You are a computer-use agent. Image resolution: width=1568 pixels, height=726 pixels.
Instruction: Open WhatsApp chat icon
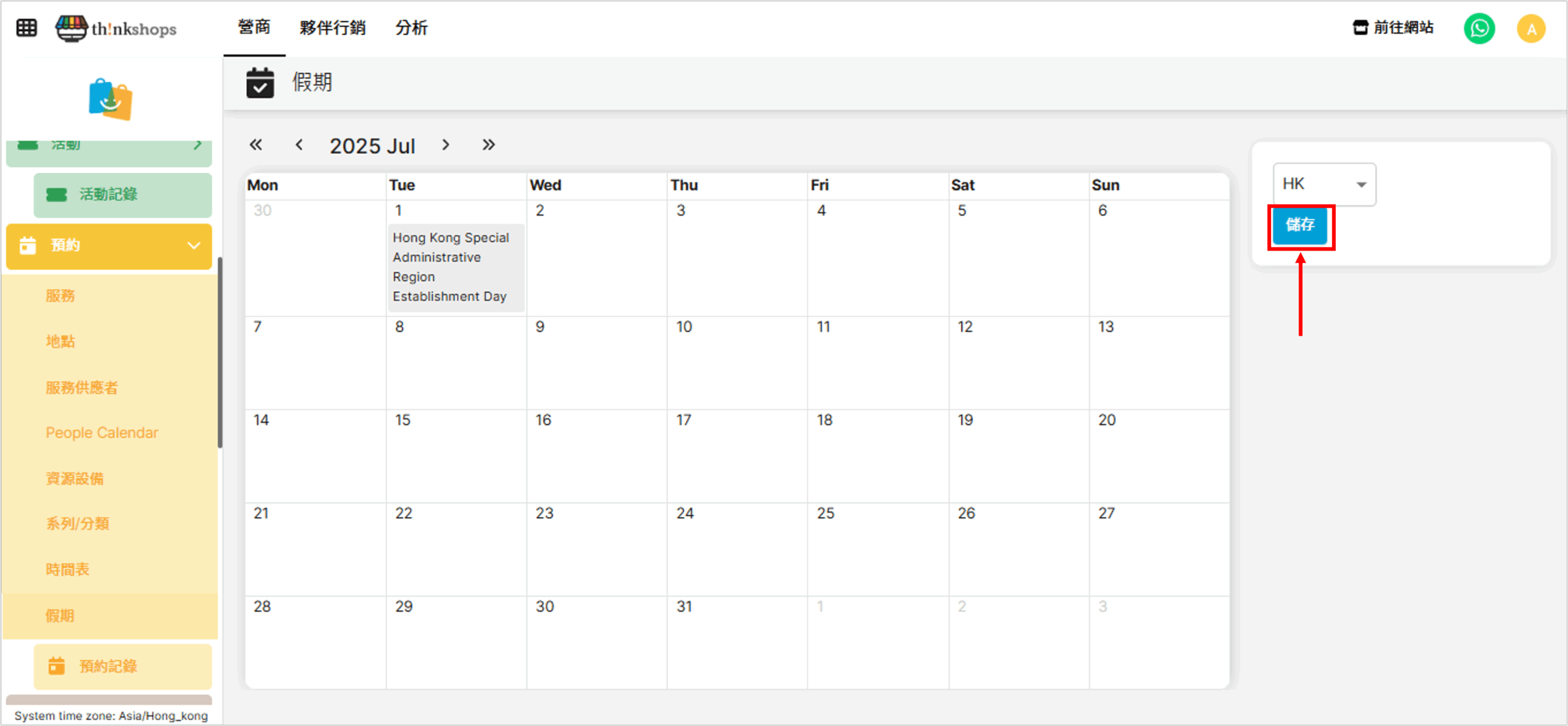tap(1479, 28)
